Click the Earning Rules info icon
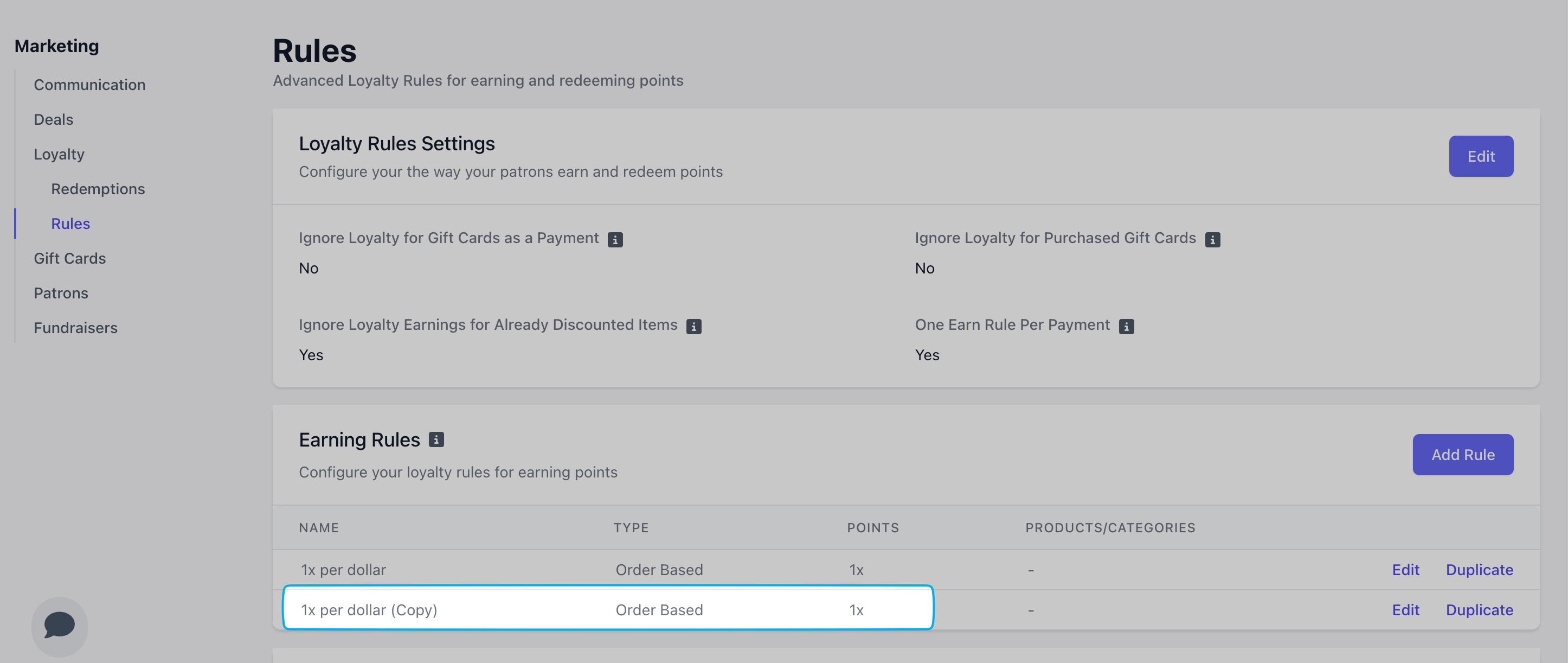This screenshot has width=1568, height=663. pyautogui.click(x=436, y=439)
